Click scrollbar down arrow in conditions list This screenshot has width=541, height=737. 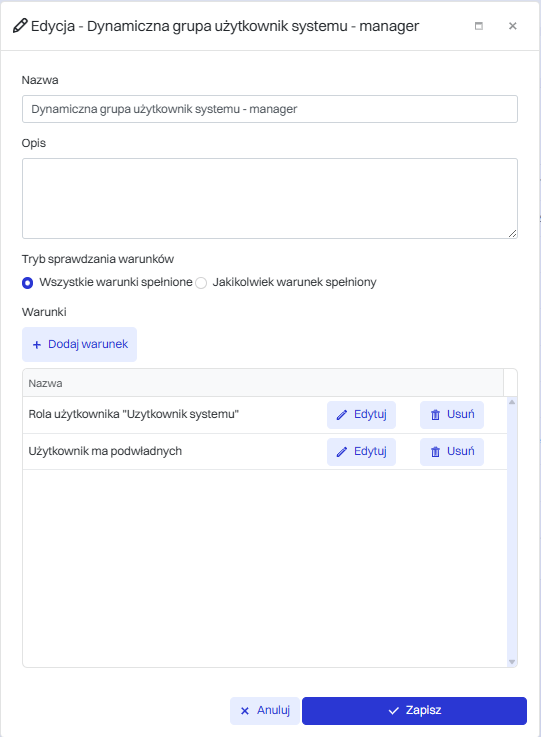pos(512,662)
